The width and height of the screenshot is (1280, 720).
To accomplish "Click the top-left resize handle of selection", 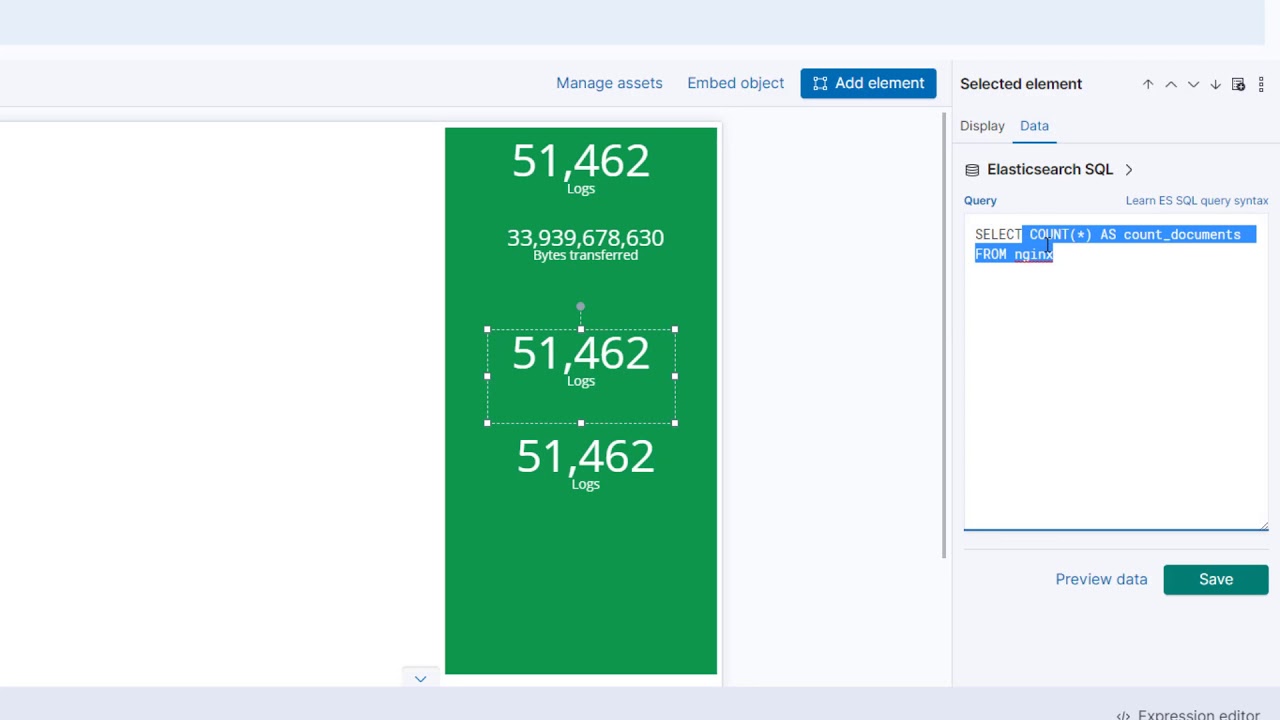I will 487,329.
